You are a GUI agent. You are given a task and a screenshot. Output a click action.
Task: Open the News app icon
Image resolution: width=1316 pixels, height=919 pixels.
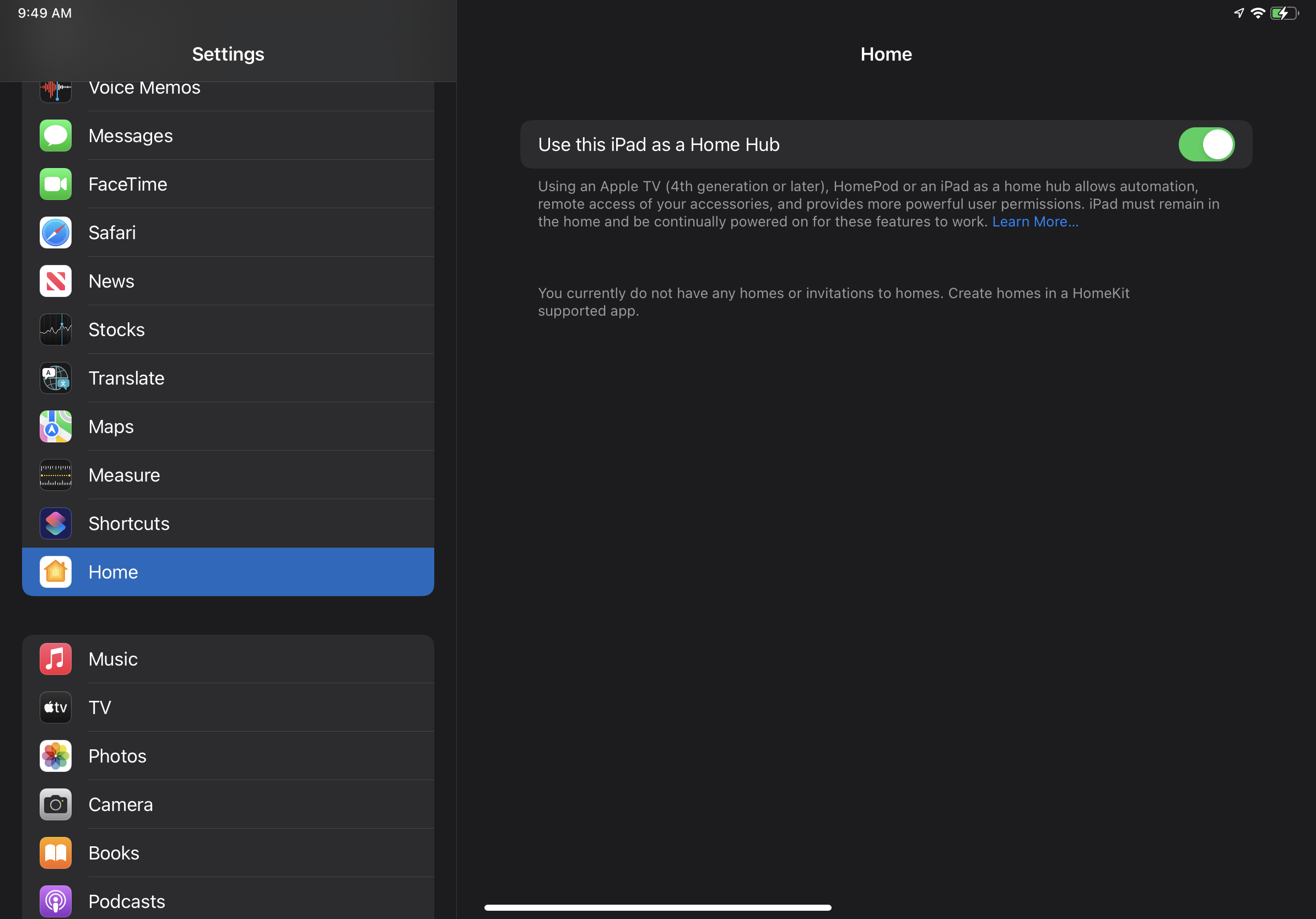pos(56,282)
